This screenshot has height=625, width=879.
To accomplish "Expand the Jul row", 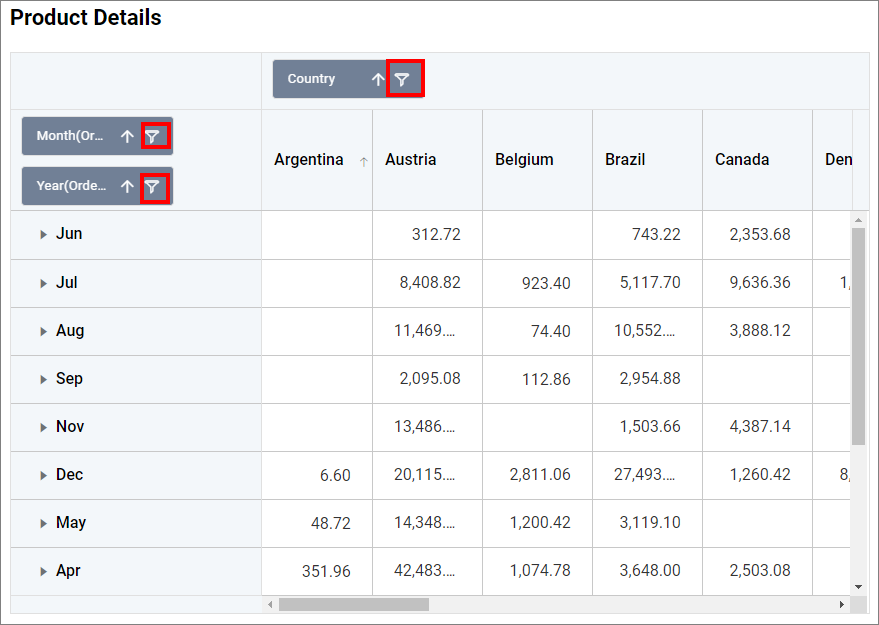I will pos(43,283).
